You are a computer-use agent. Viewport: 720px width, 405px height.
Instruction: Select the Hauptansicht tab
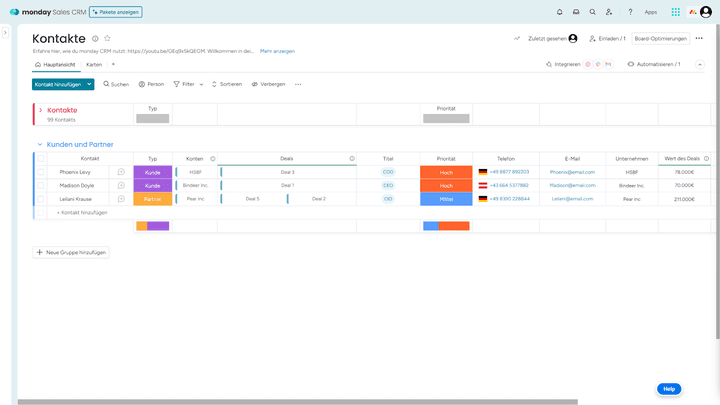[55, 64]
